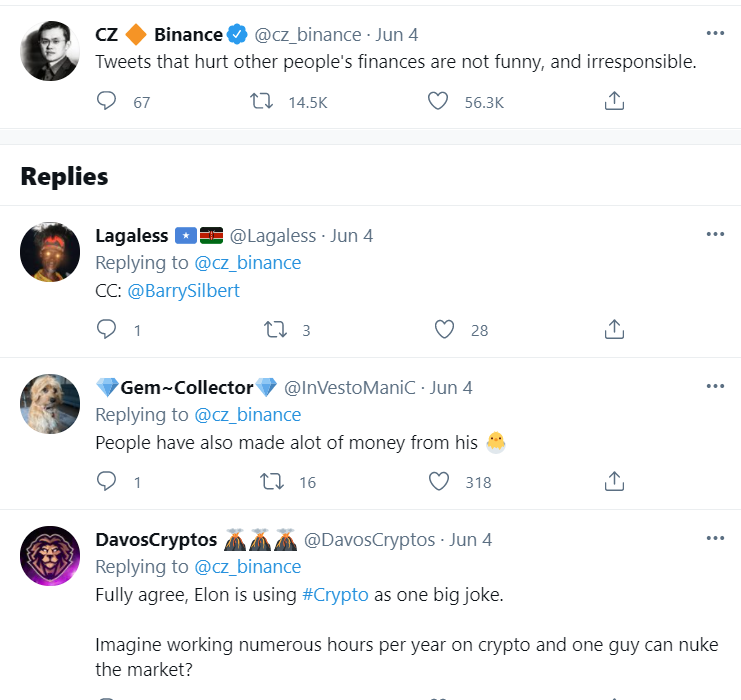Share the Lagaless reply

tap(615, 329)
